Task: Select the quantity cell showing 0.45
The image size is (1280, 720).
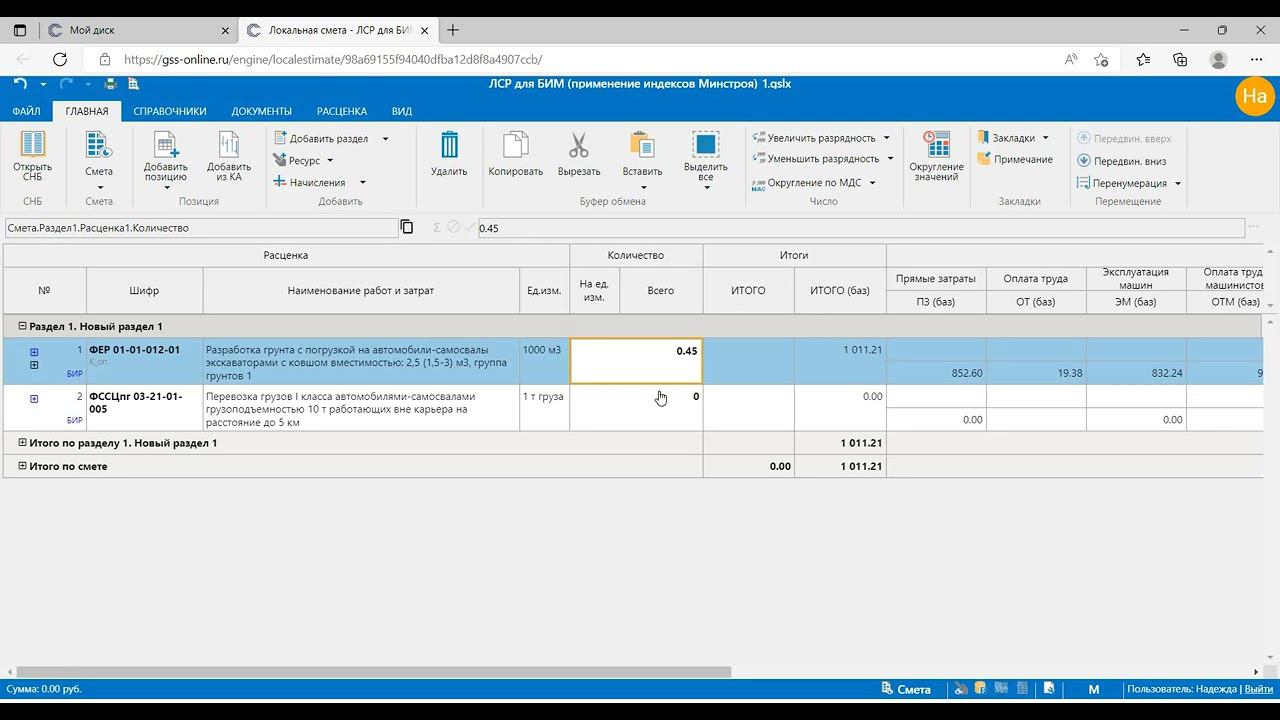Action: pyautogui.click(x=636, y=361)
